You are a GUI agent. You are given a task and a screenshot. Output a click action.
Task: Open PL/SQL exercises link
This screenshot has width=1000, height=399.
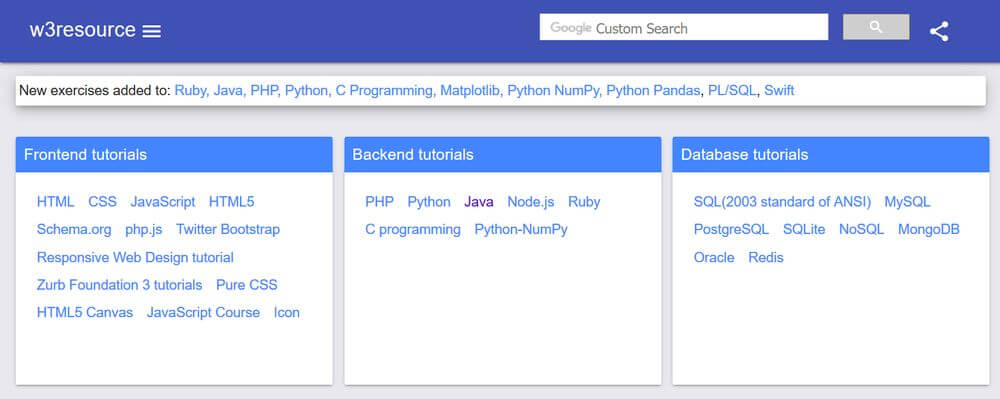pyautogui.click(x=733, y=91)
